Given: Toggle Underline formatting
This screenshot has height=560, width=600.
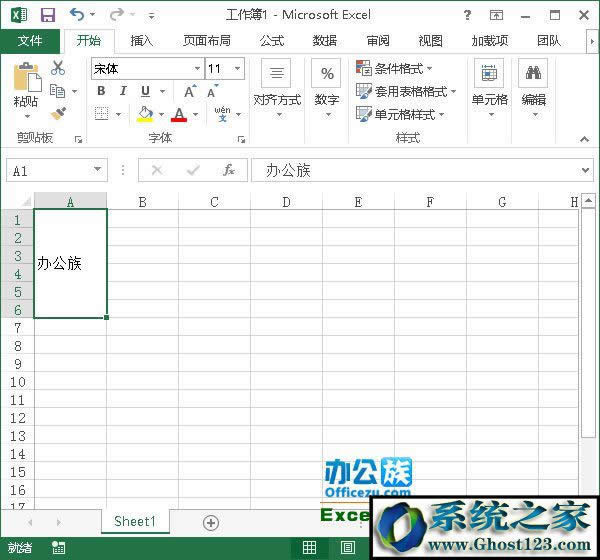Looking at the screenshot, I should click(x=144, y=91).
